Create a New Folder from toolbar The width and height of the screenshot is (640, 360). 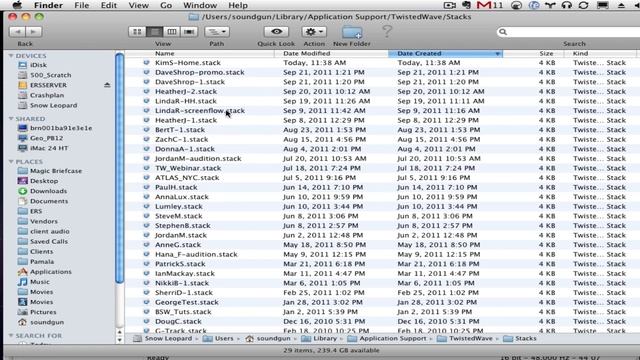352,32
